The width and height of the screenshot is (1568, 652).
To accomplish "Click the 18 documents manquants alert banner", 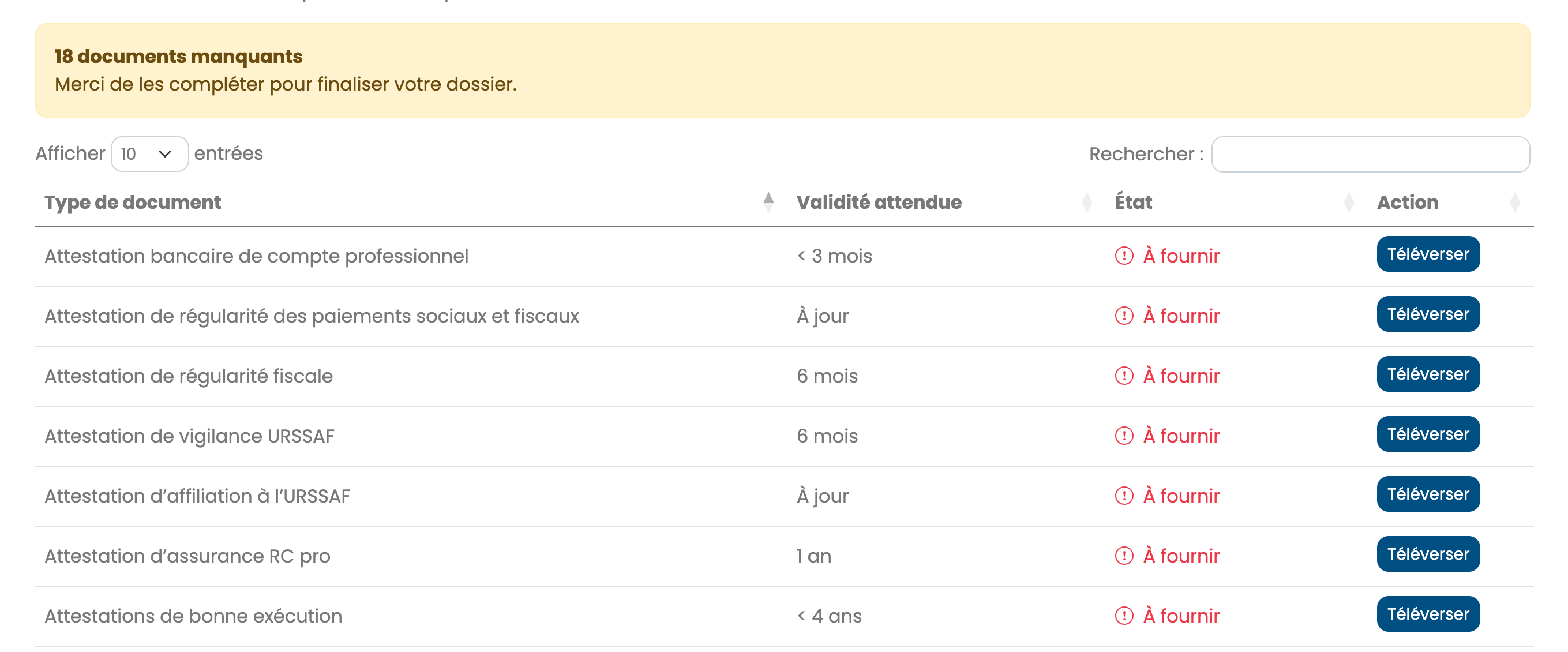I will (782, 70).
